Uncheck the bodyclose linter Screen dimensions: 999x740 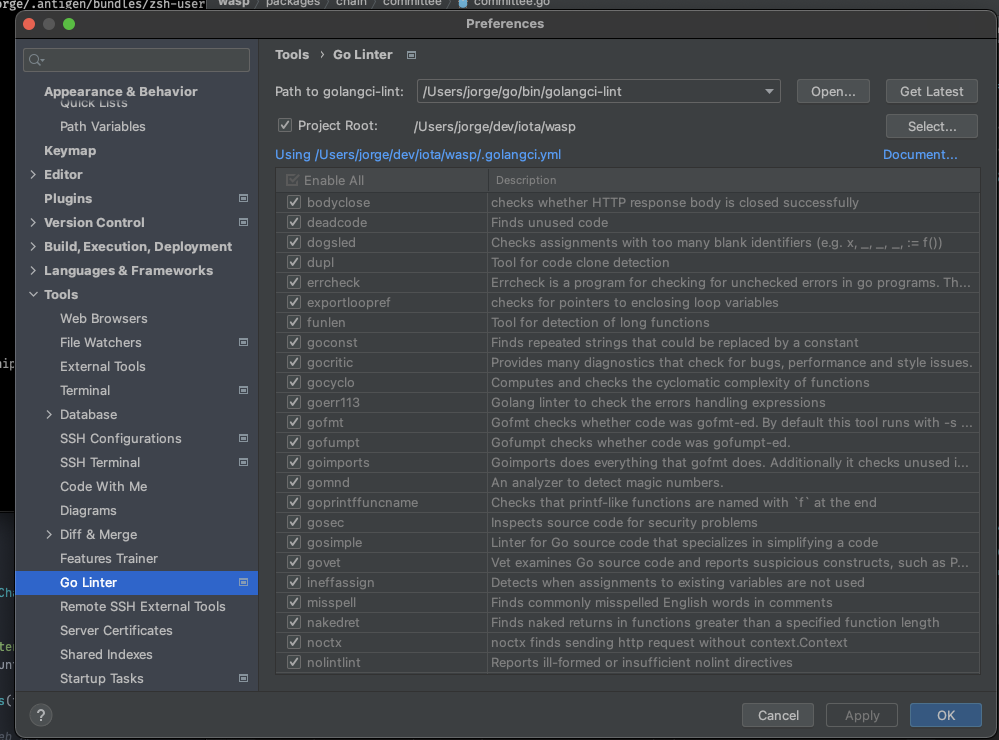pos(294,202)
